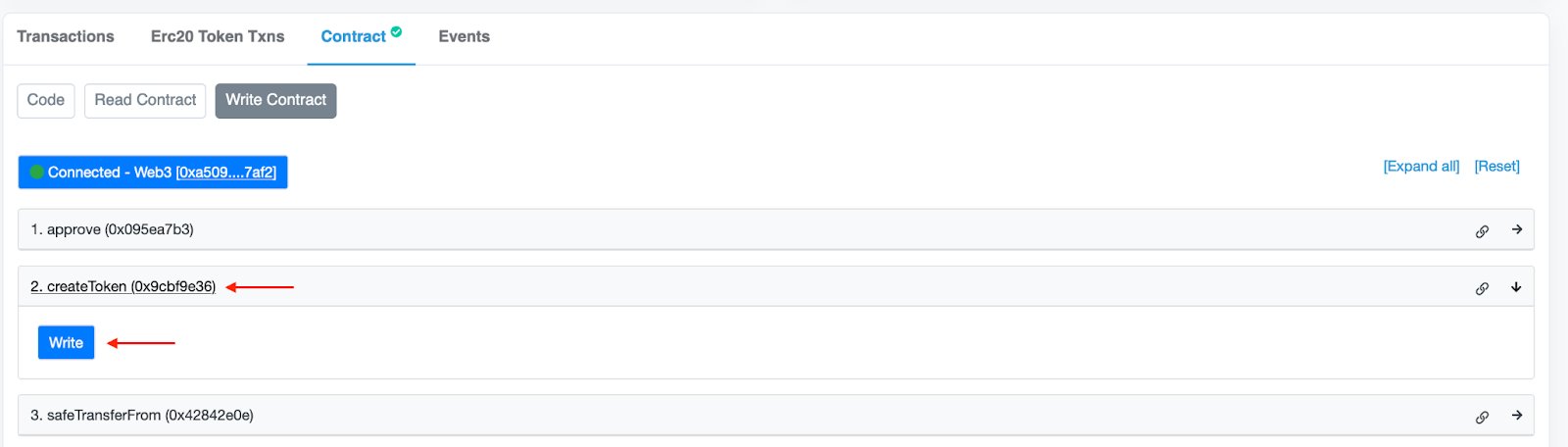Show the contract Code view
This screenshot has width=1568, height=447.
pos(46,100)
